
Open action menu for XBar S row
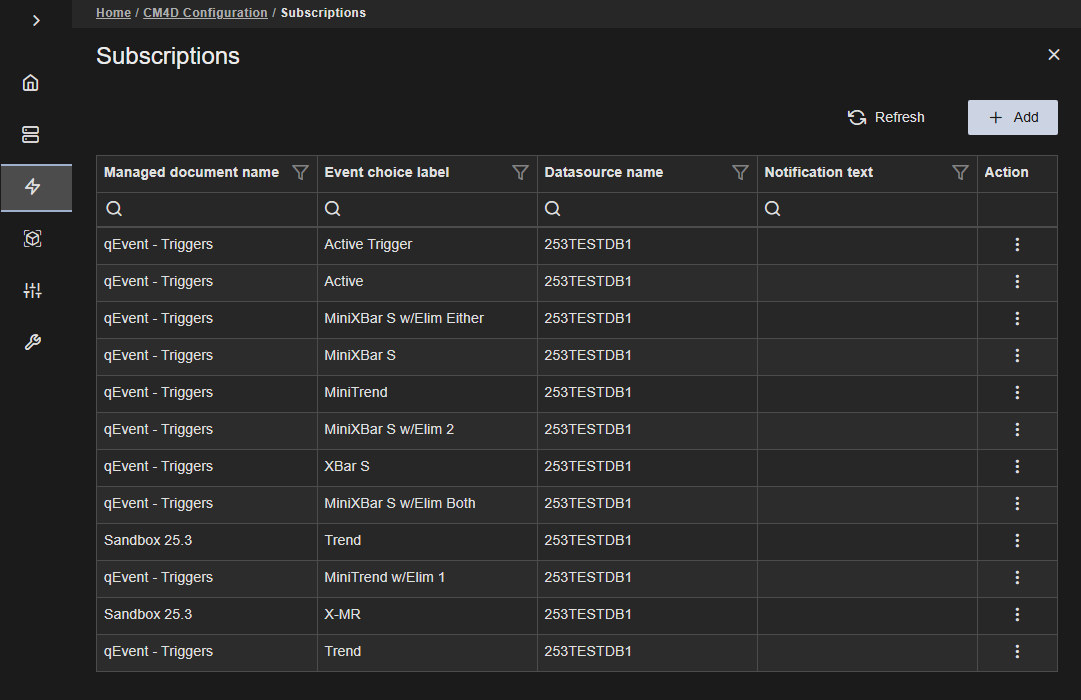pos(1017,467)
